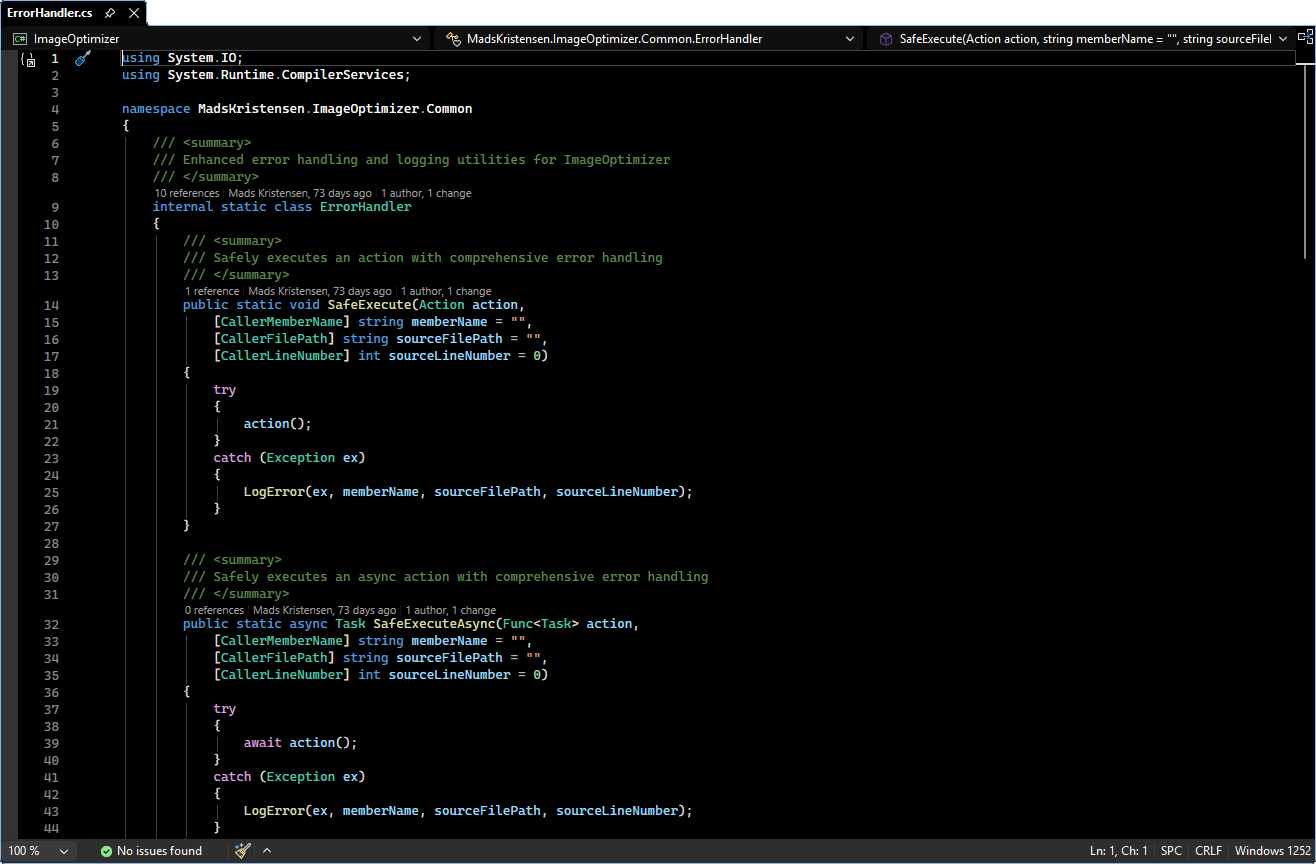Click the screwdriver quick actions icon on line 1
Screen dimensions: 1316x864
[x=83, y=59]
